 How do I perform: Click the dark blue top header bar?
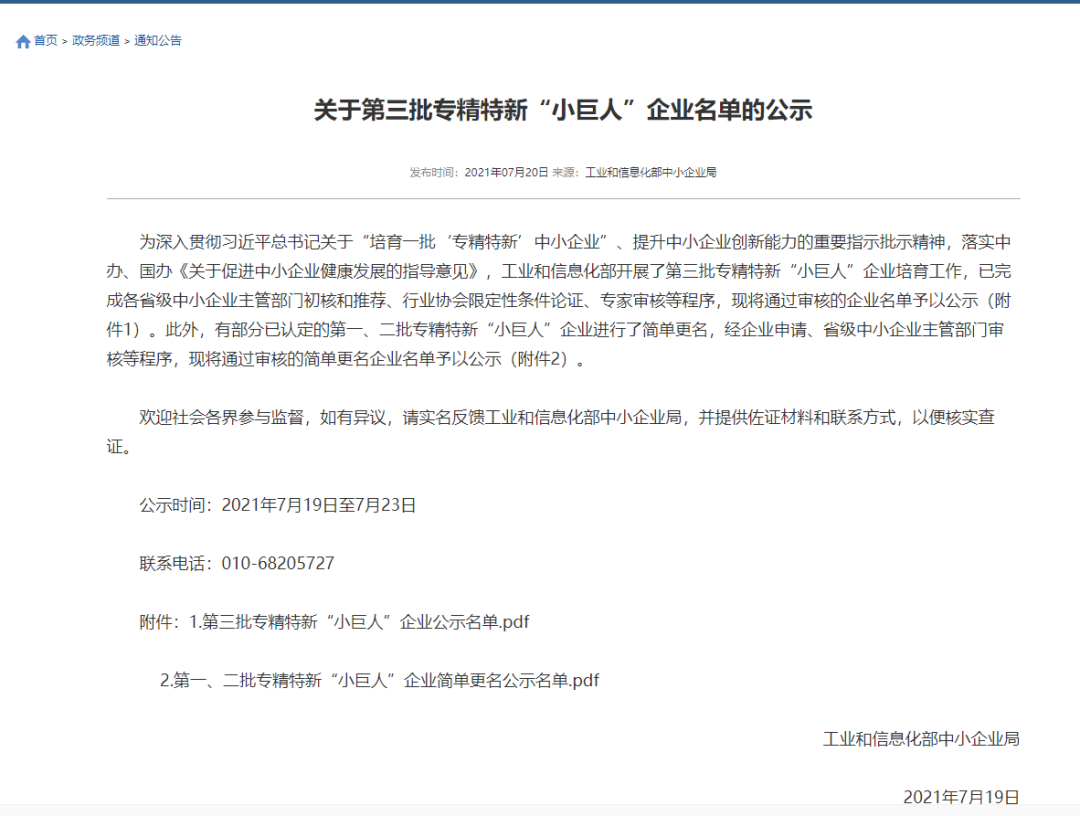[x=540, y=2]
